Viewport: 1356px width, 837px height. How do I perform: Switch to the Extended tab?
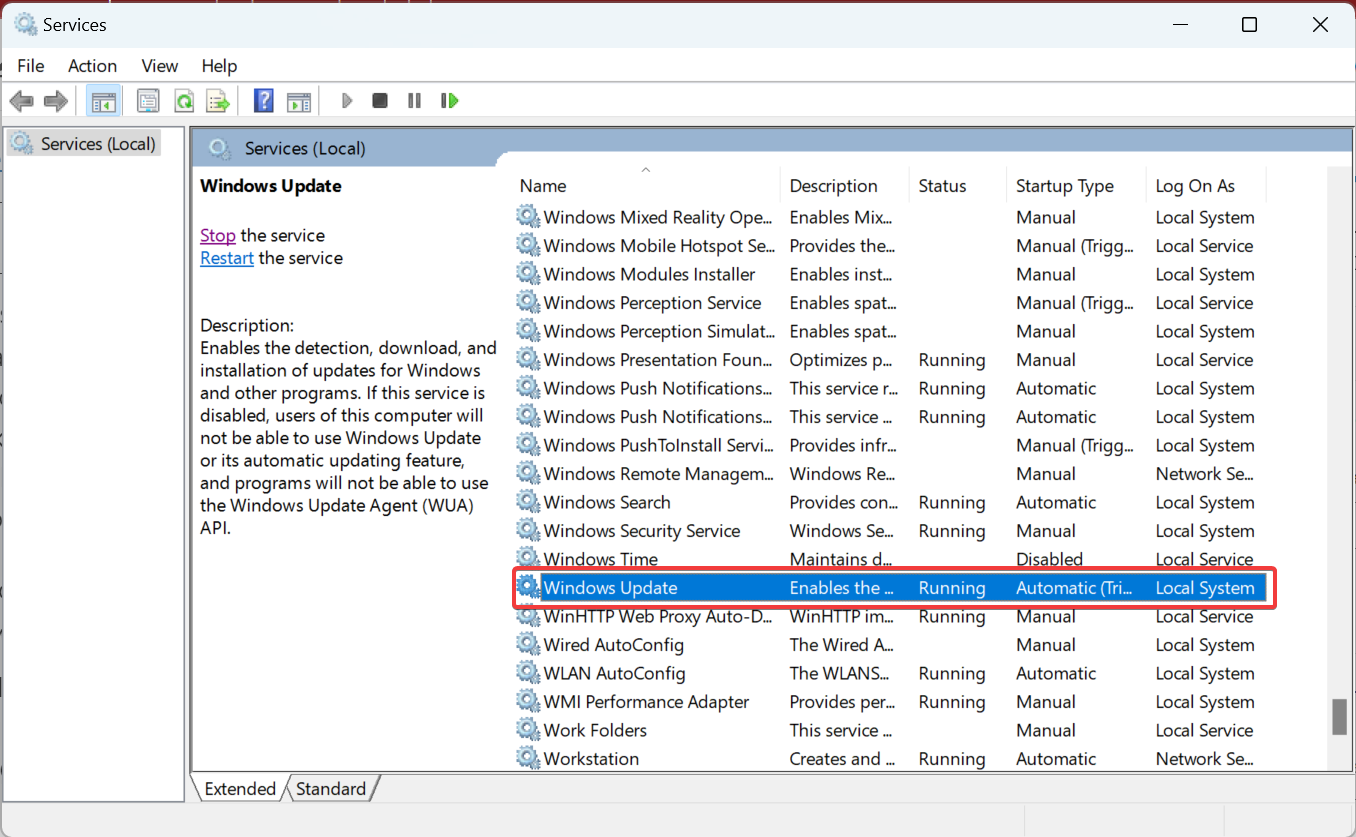240,789
